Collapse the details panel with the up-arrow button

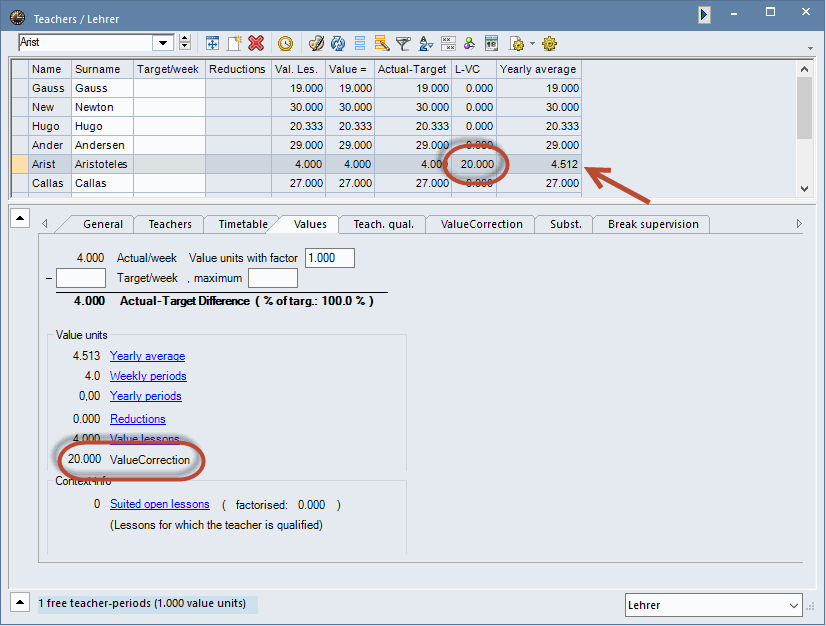[20, 218]
